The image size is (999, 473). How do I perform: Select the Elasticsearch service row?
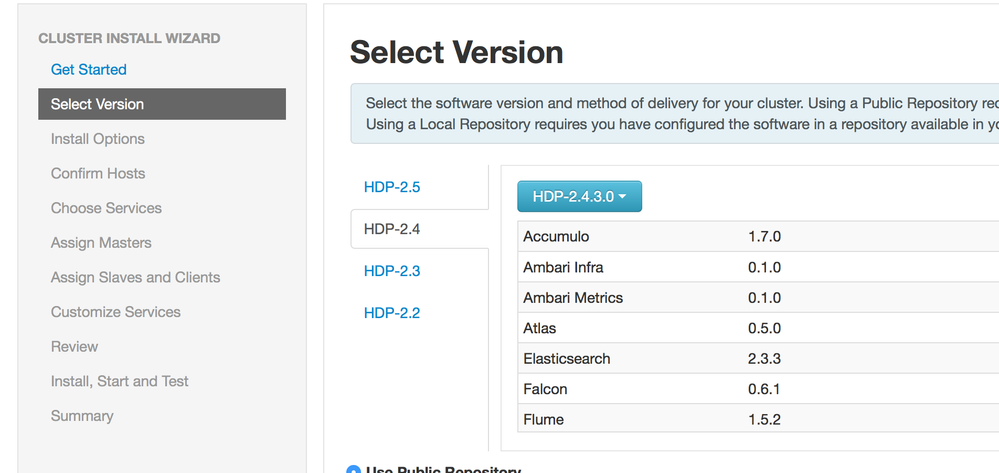(x=566, y=359)
